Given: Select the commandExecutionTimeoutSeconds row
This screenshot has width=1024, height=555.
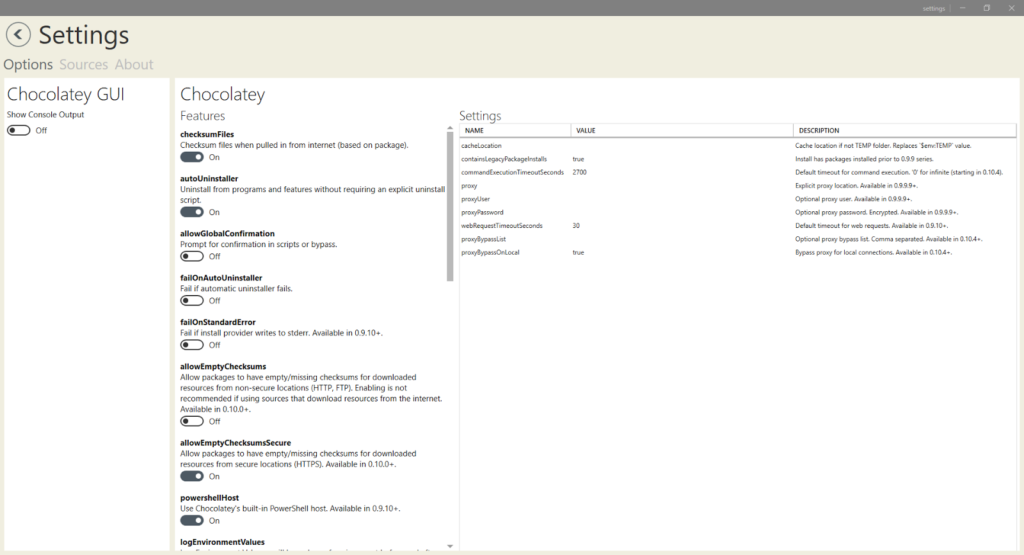Looking at the screenshot, I should point(738,172).
